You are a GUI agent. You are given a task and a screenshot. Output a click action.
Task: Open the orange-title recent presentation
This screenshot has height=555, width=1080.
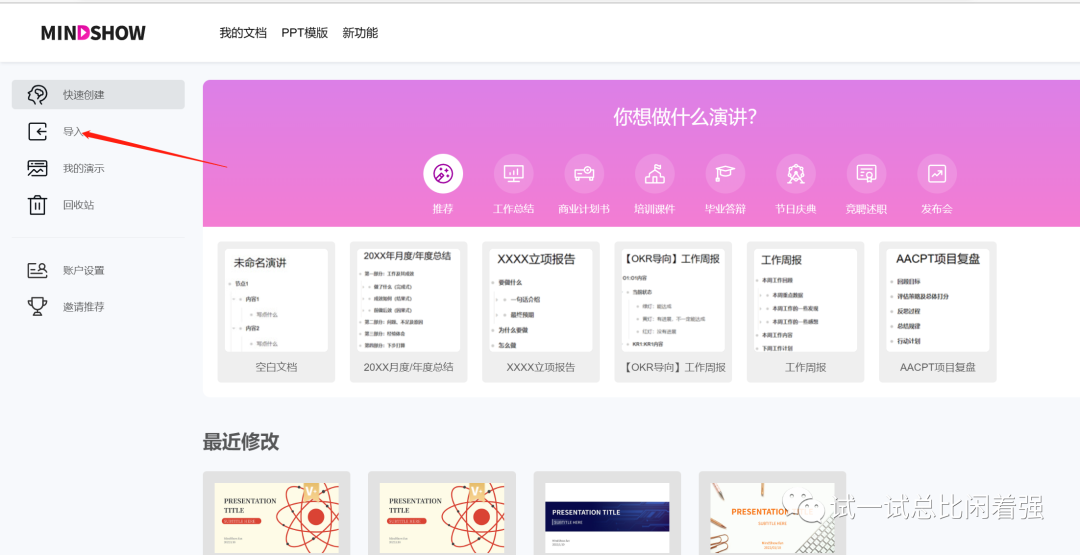772,516
